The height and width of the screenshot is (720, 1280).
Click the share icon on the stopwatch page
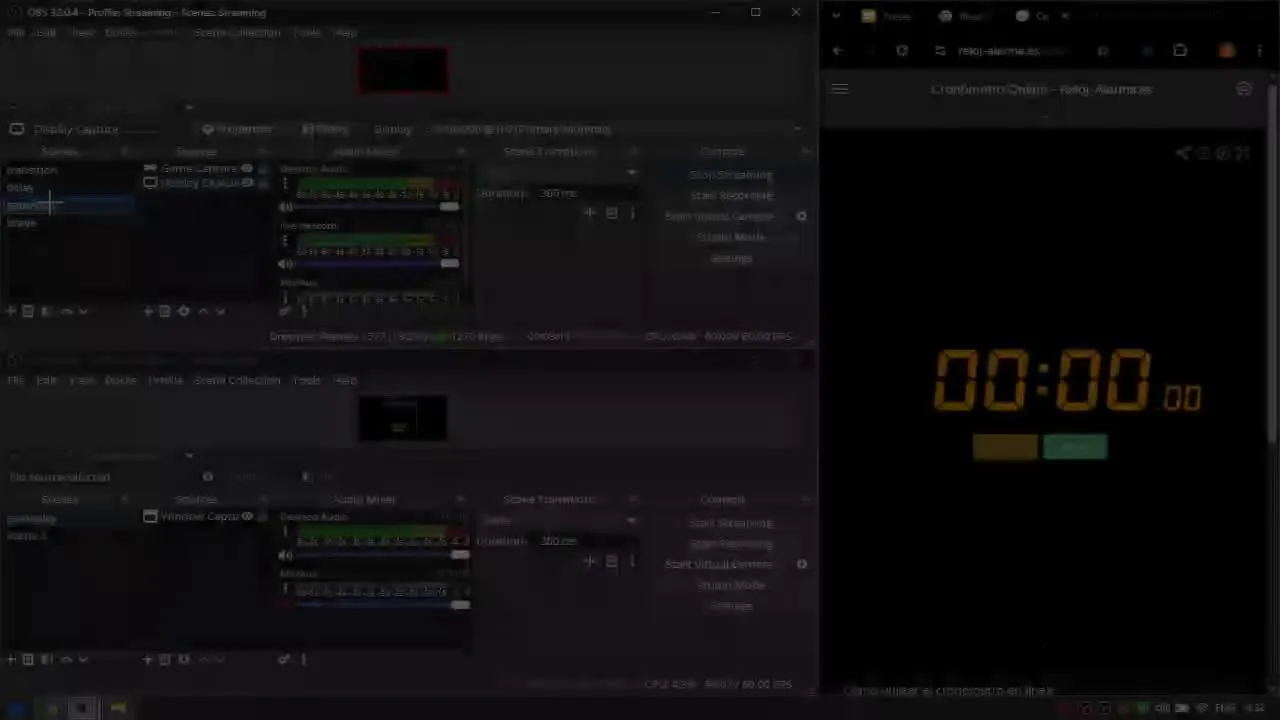coord(1183,153)
